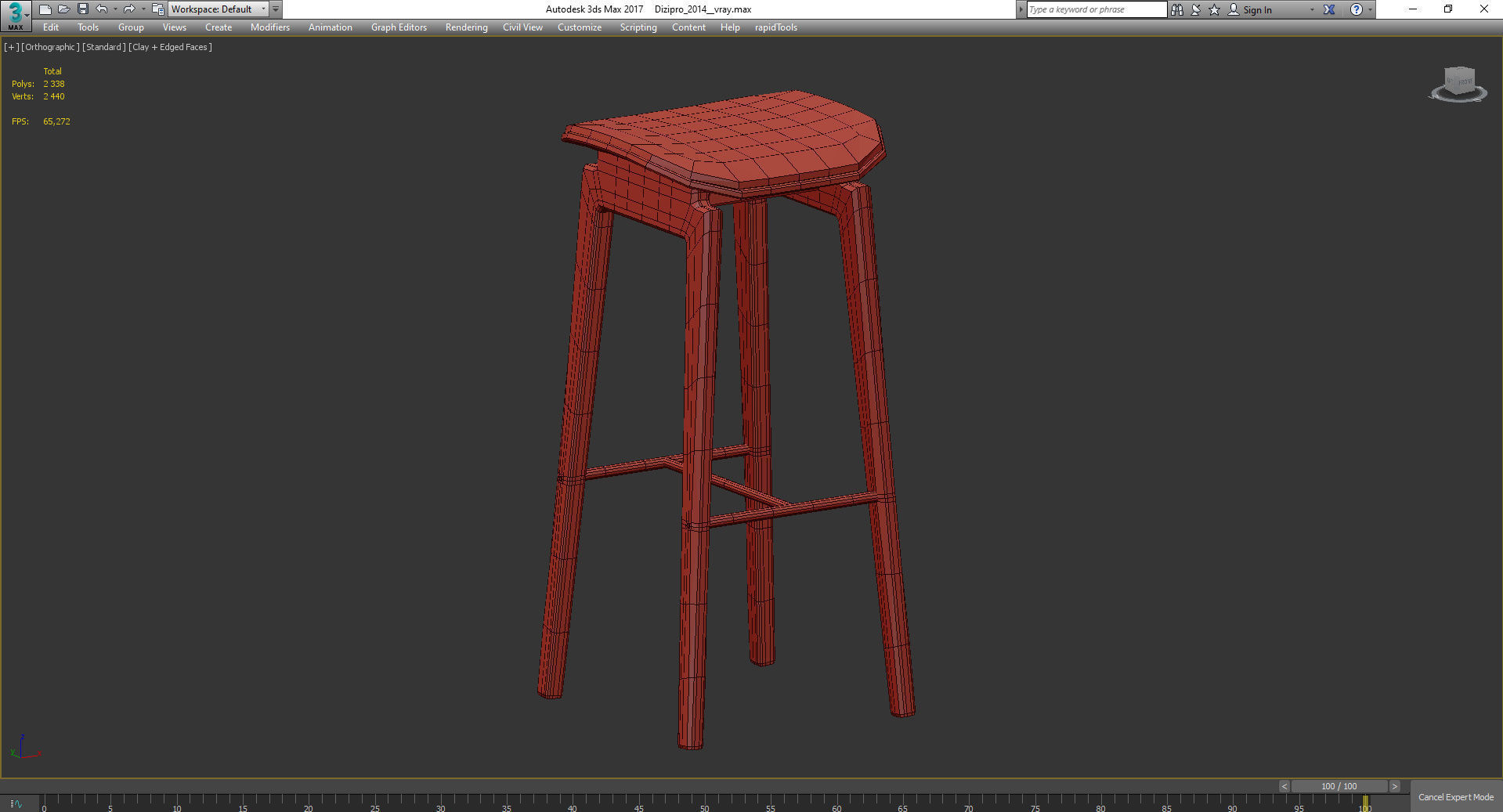1503x812 pixels.
Task: Expand the redo history dropdown arrow
Action: (143, 9)
